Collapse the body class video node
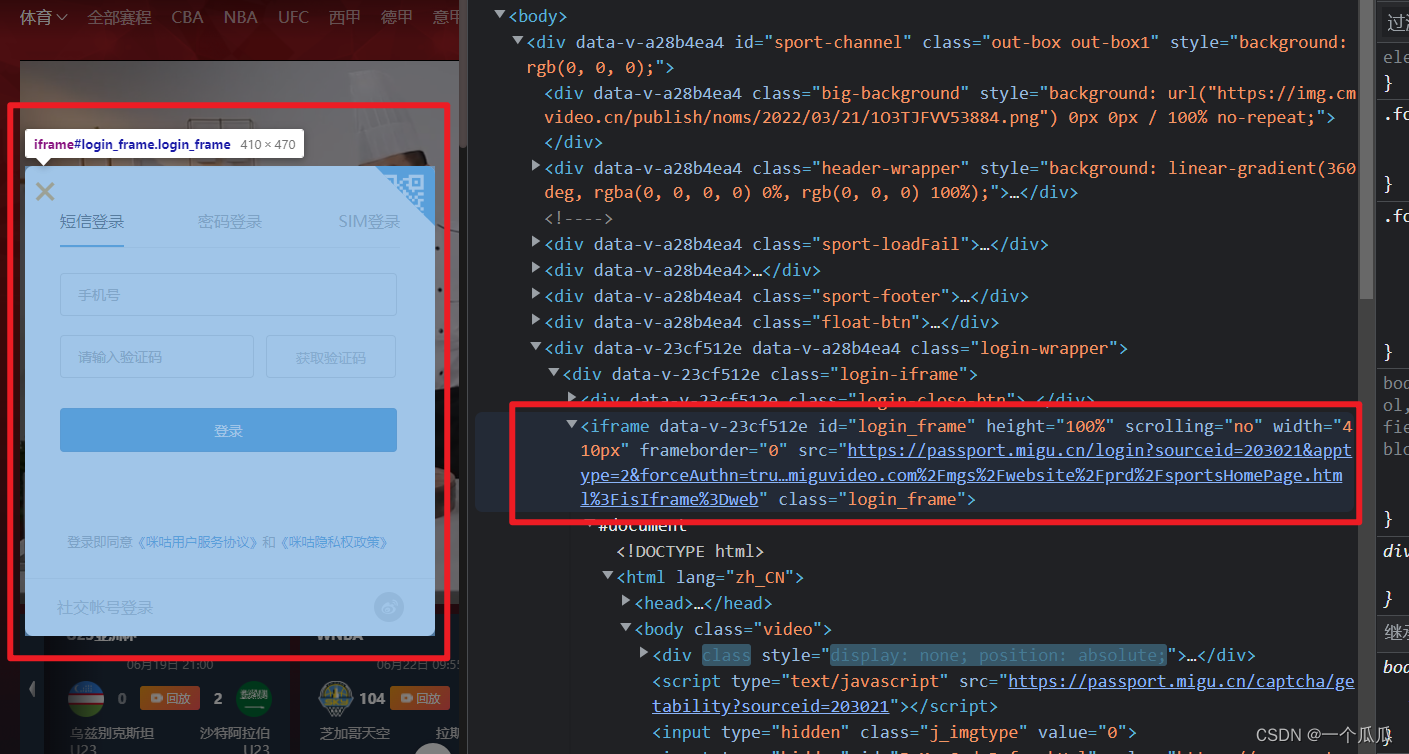This screenshot has width=1409, height=754. [x=626, y=628]
